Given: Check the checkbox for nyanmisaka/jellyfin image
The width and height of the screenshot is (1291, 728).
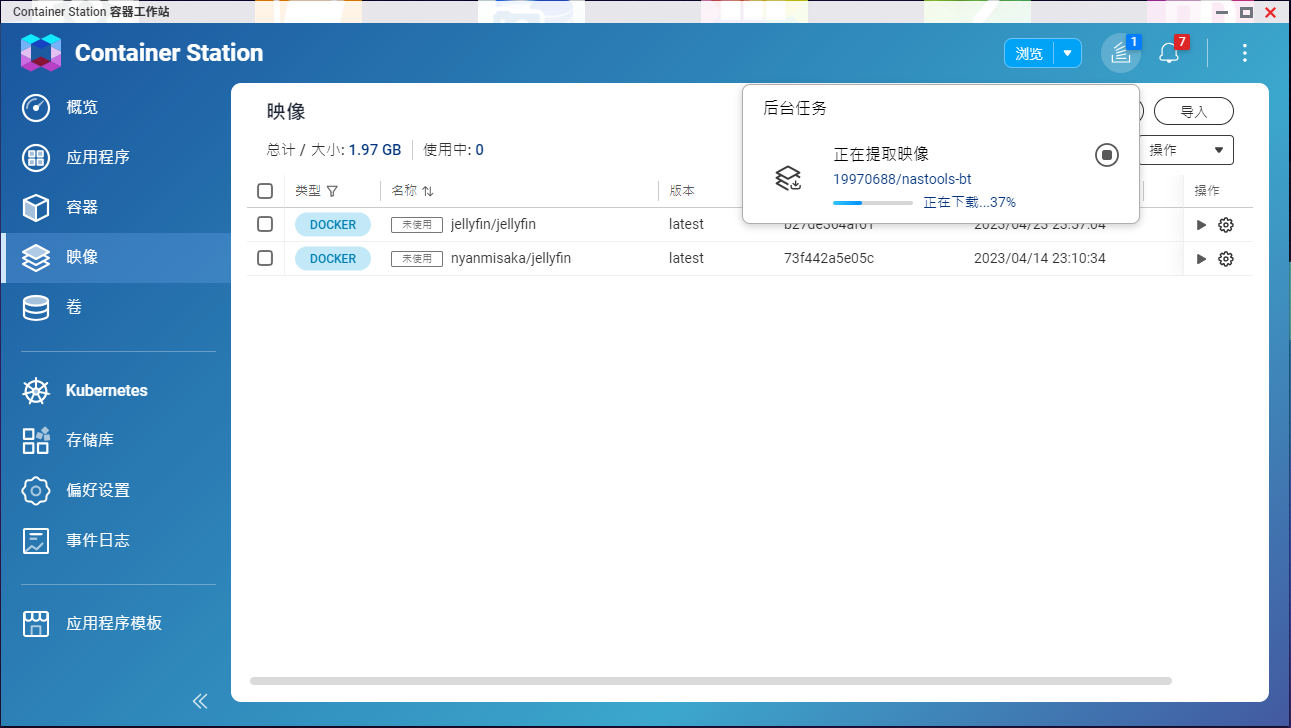Looking at the screenshot, I should [264, 258].
